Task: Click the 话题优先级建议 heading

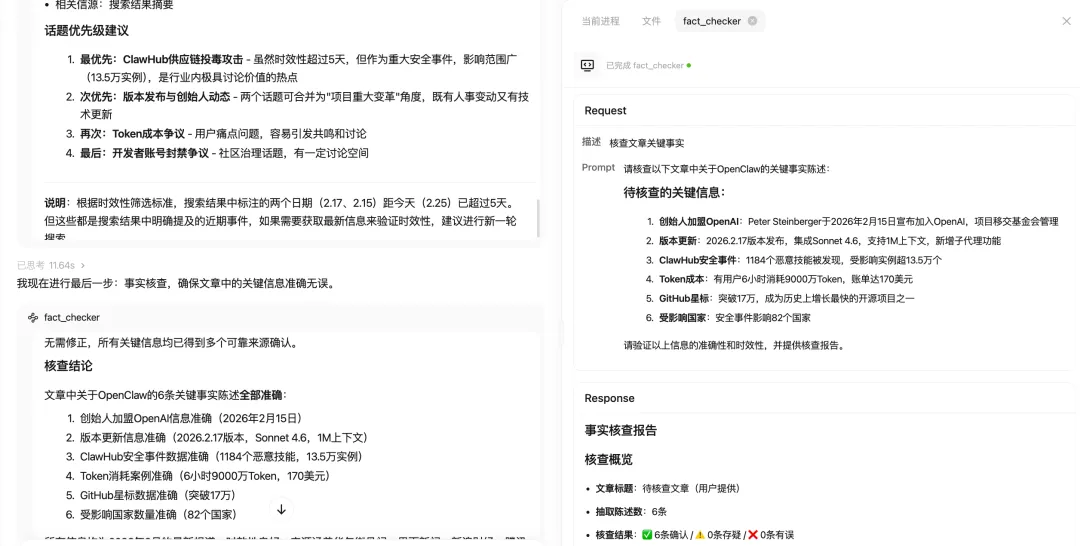Action: coord(87,31)
